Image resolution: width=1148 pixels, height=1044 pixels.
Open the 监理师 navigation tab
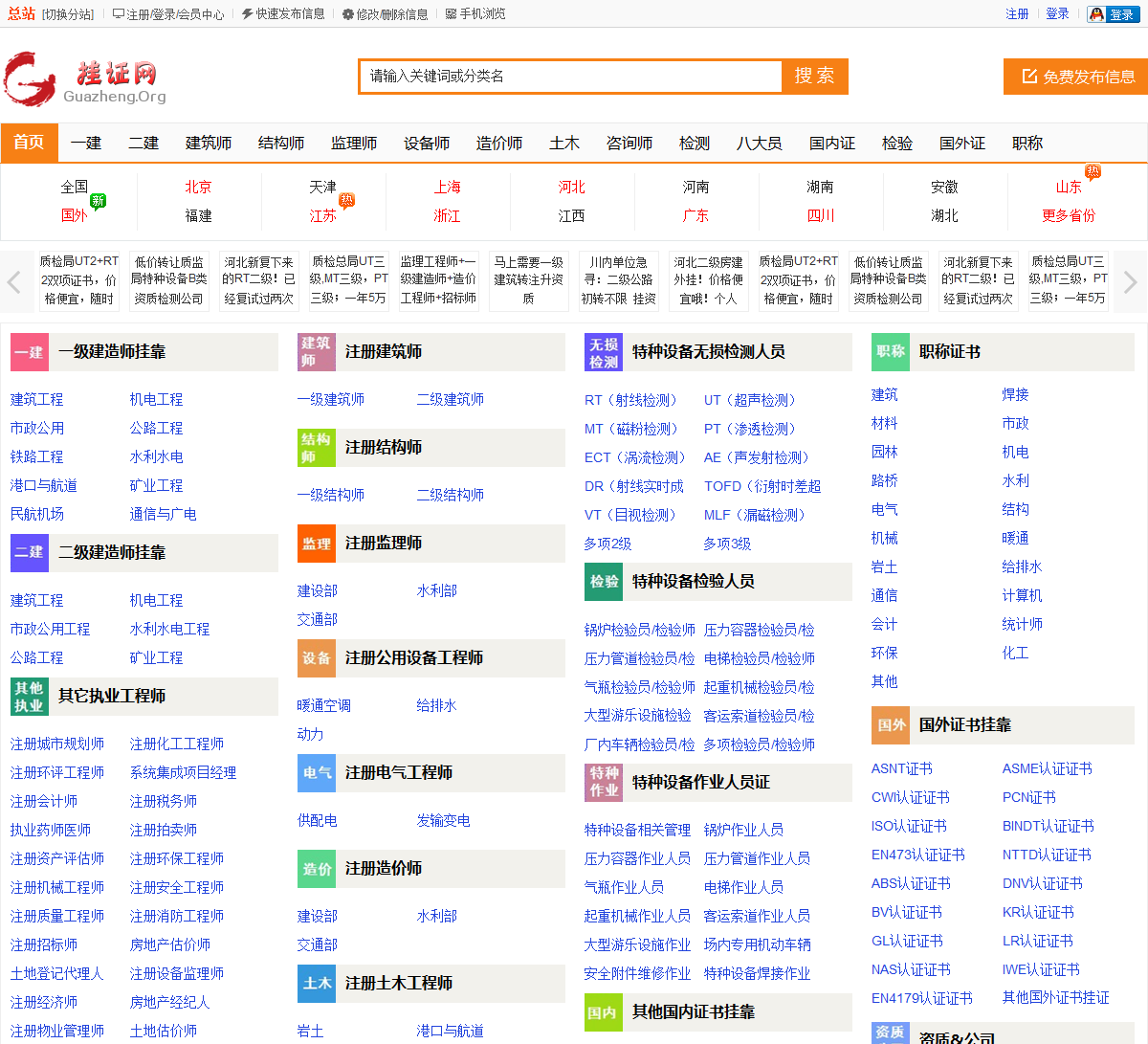coord(354,144)
